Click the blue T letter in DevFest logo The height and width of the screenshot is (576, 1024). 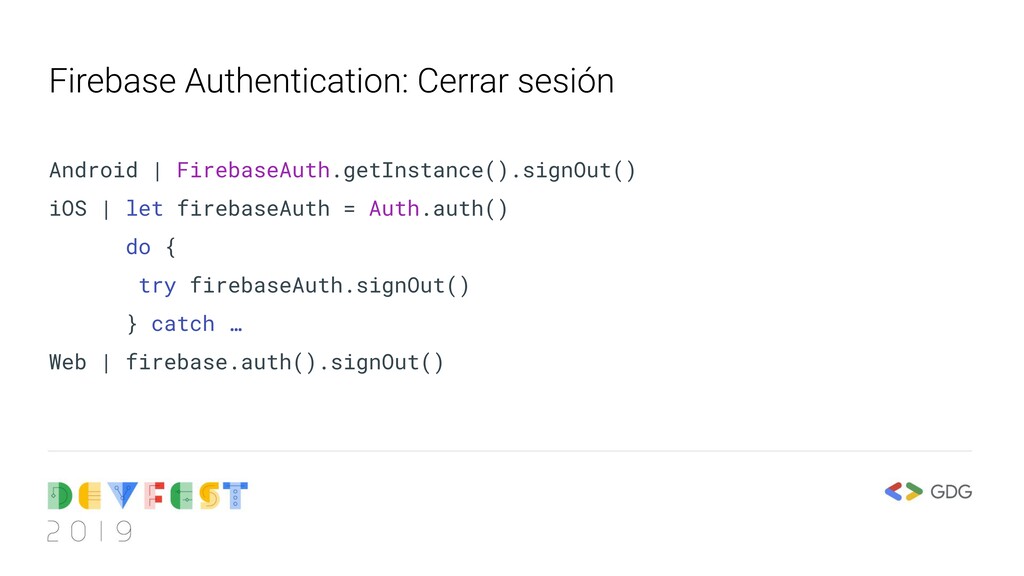tap(236, 496)
